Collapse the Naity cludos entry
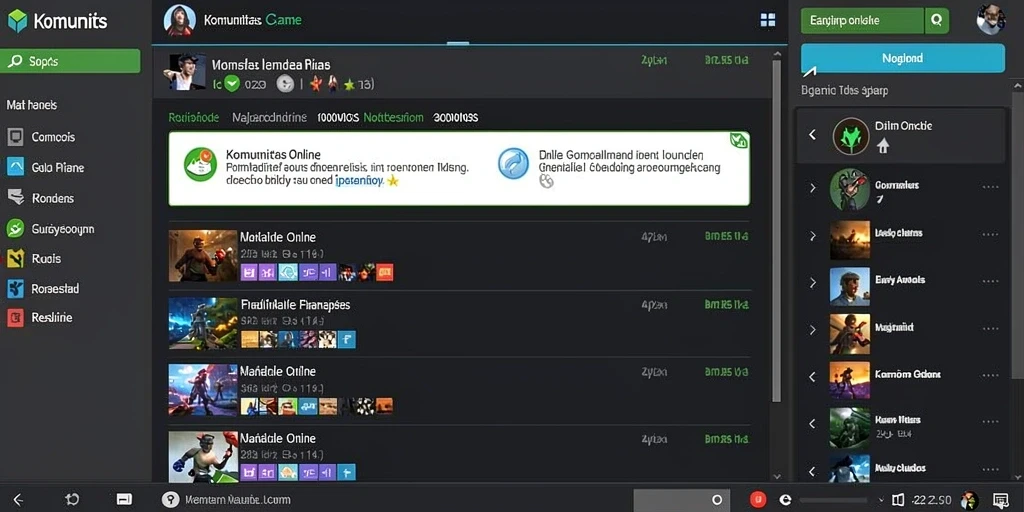The width and height of the screenshot is (1024, 512). (x=812, y=471)
